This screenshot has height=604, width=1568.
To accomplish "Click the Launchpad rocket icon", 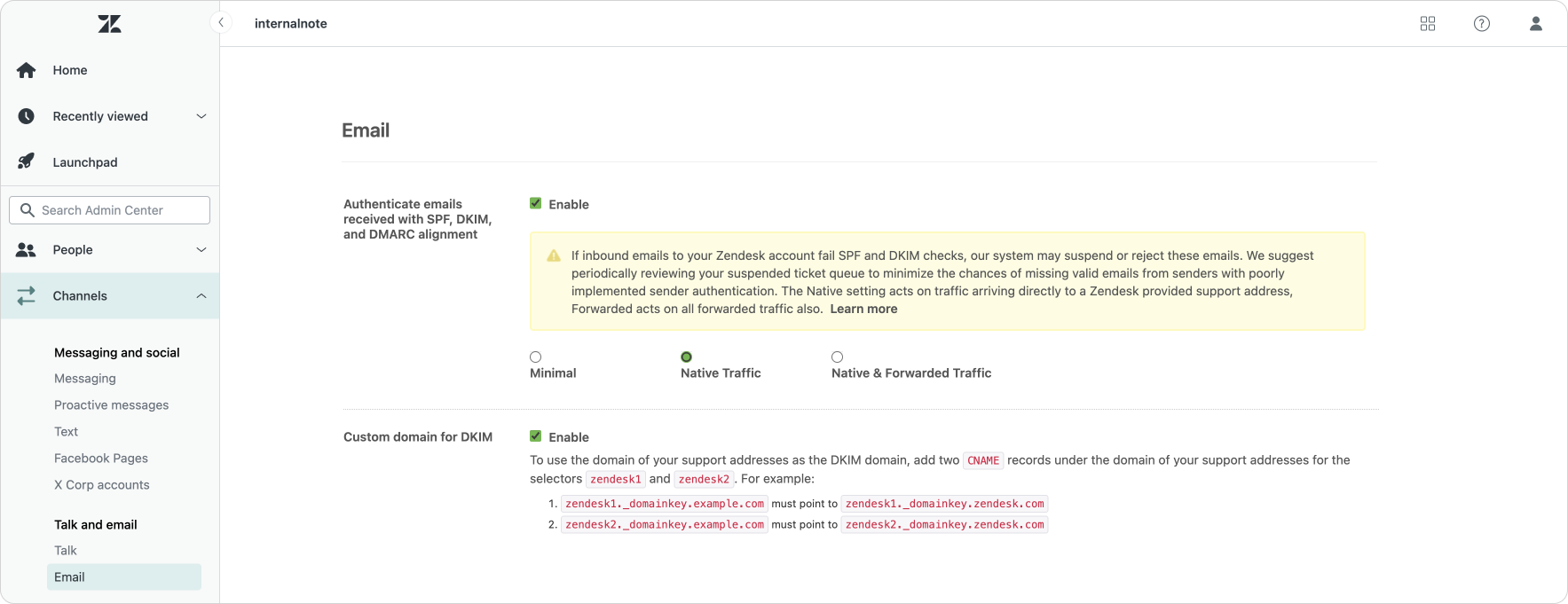I will click(x=27, y=161).
